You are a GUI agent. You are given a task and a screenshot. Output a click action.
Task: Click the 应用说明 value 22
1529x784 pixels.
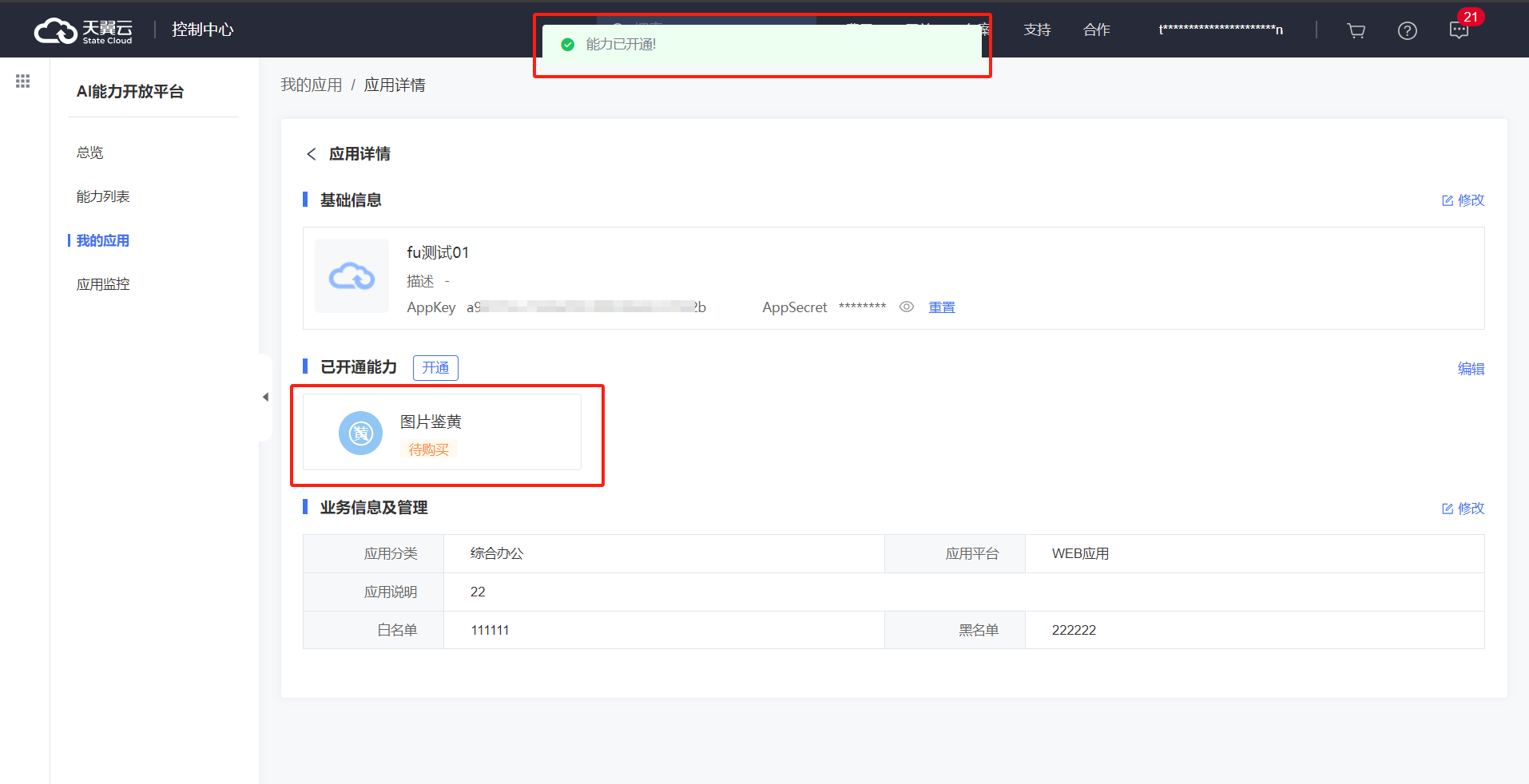(478, 592)
